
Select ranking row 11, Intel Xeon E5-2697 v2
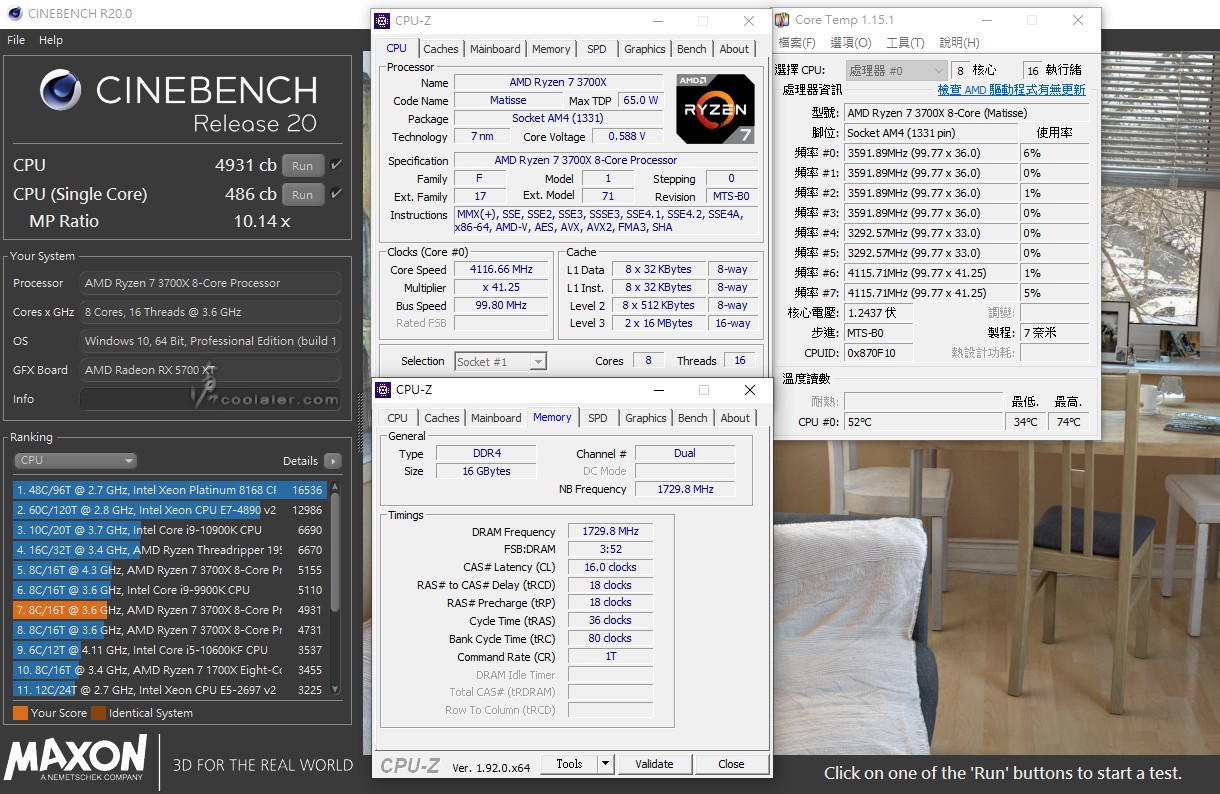[169, 690]
